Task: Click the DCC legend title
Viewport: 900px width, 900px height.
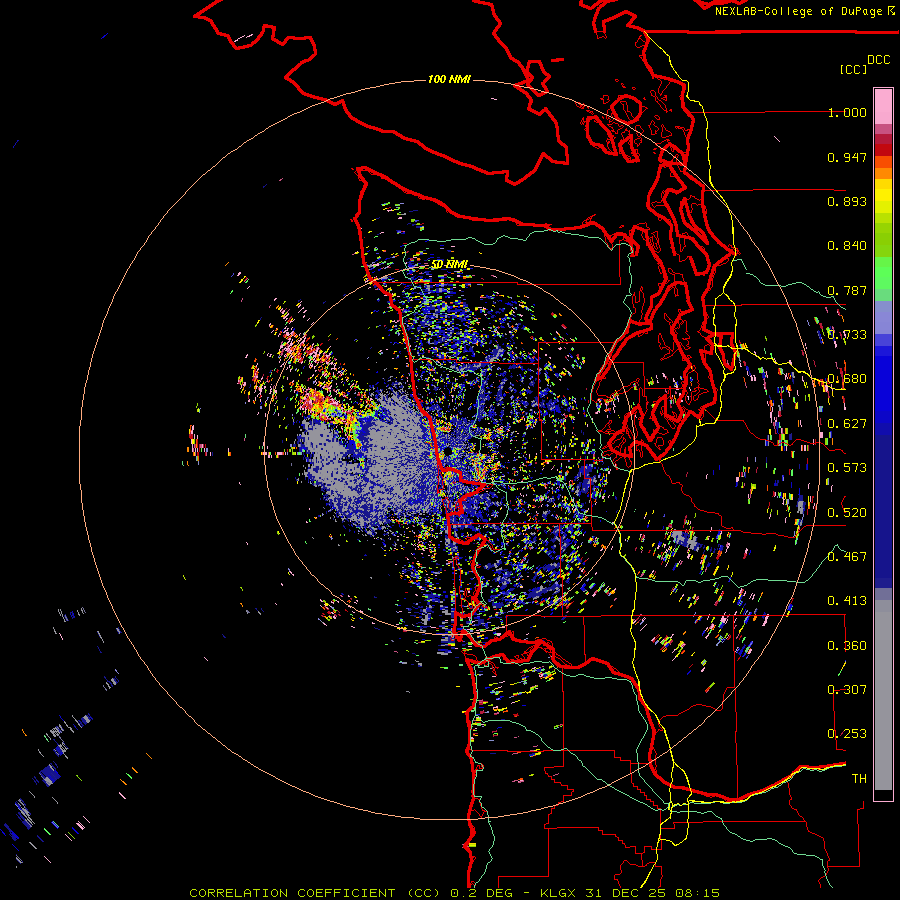Action: [x=878, y=60]
